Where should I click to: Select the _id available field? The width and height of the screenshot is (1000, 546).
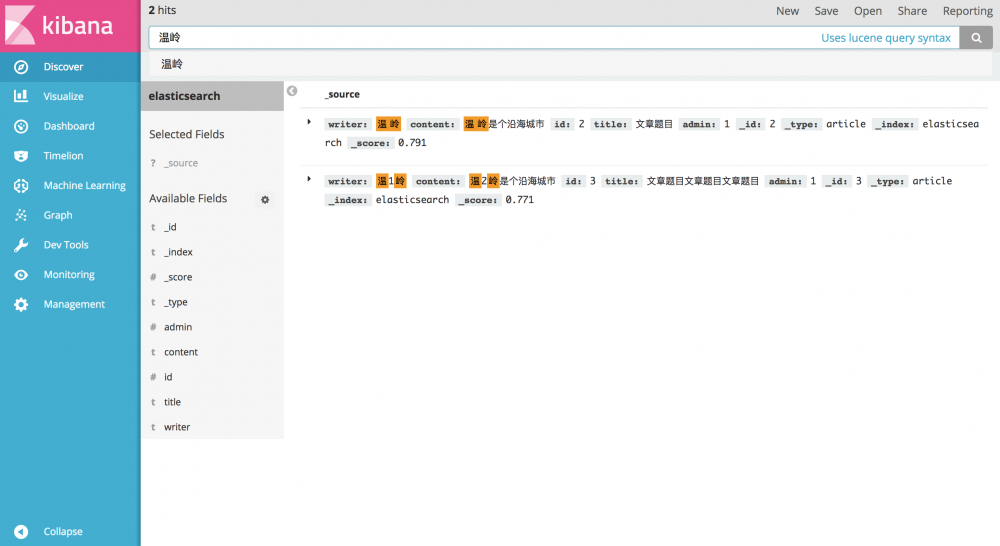(170, 227)
